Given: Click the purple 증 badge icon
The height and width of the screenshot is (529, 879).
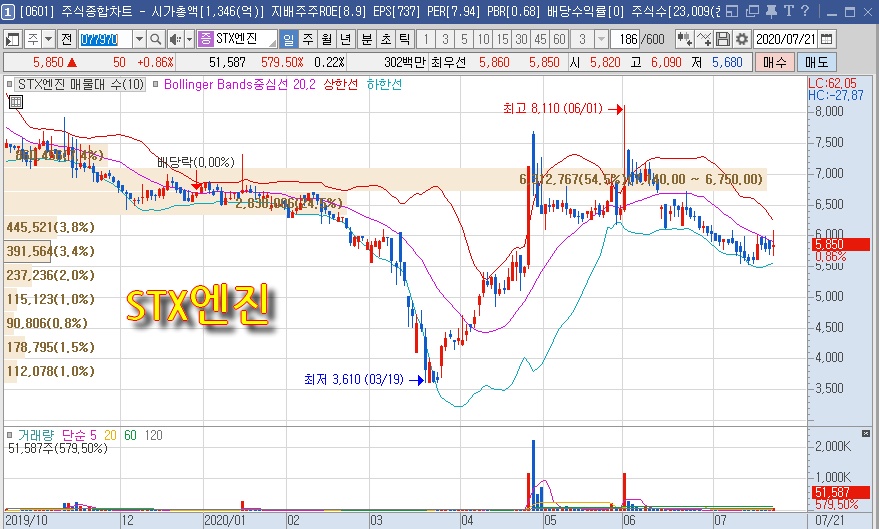Looking at the screenshot, I should [206, 39].
